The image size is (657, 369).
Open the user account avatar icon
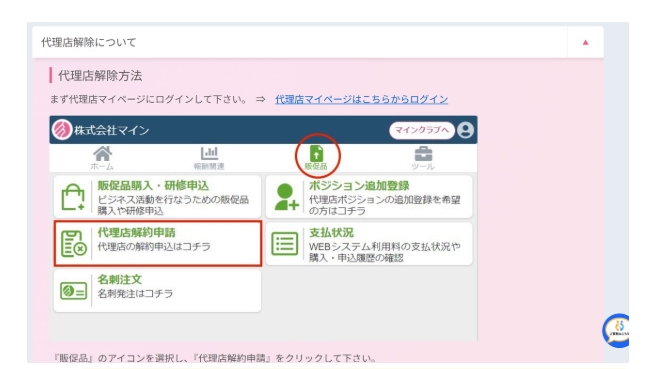tap(465, 130)
